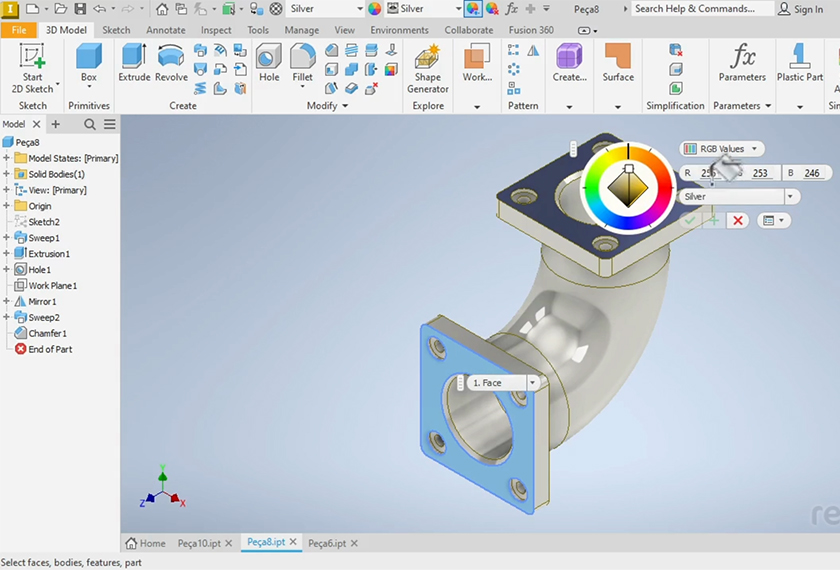This screenshot has height=570, width=840.
Task: Select the Revolve tool in the ribbon
Action: tap(171, 63)
